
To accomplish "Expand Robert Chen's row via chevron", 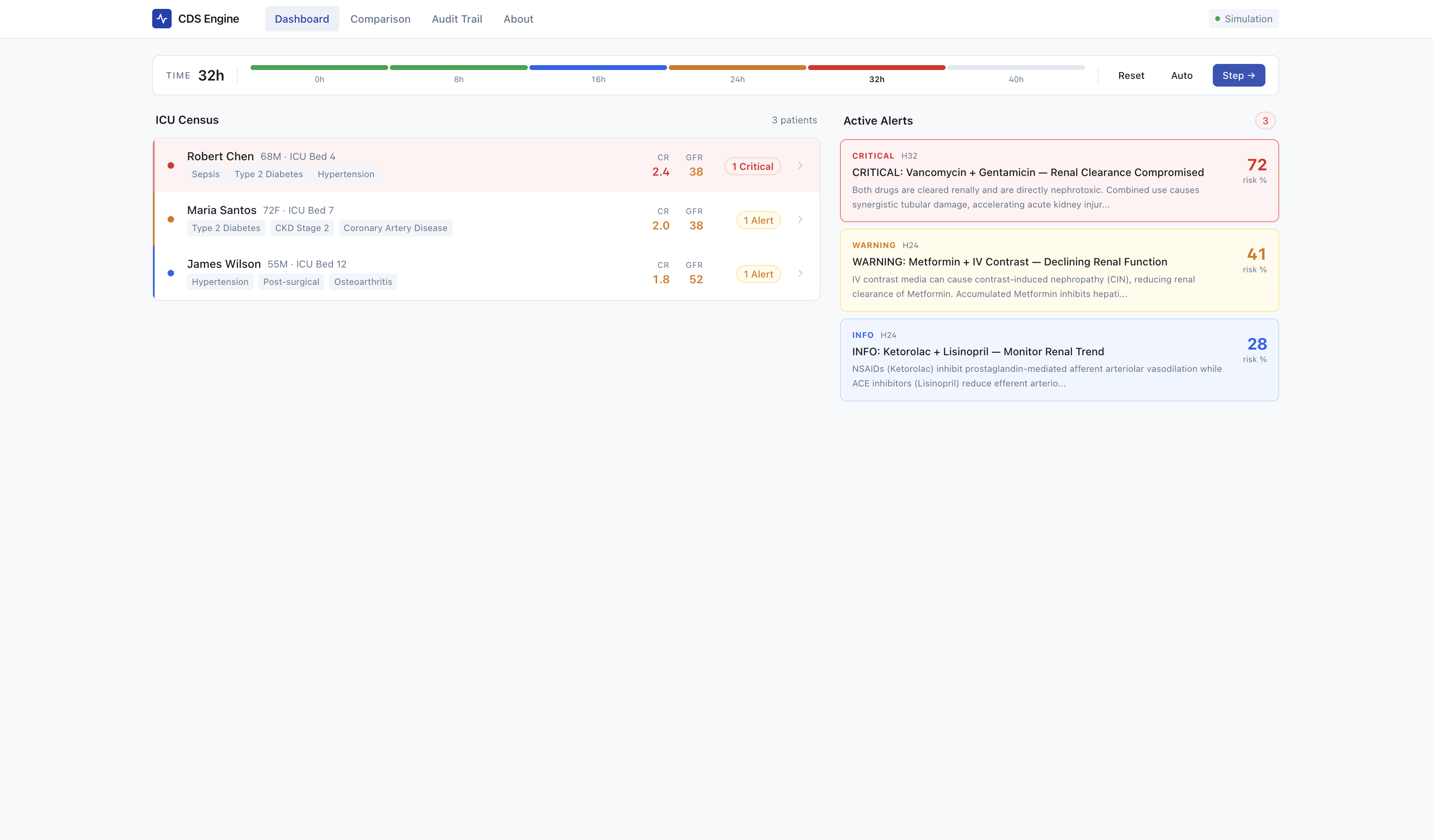I will [799, 165].
